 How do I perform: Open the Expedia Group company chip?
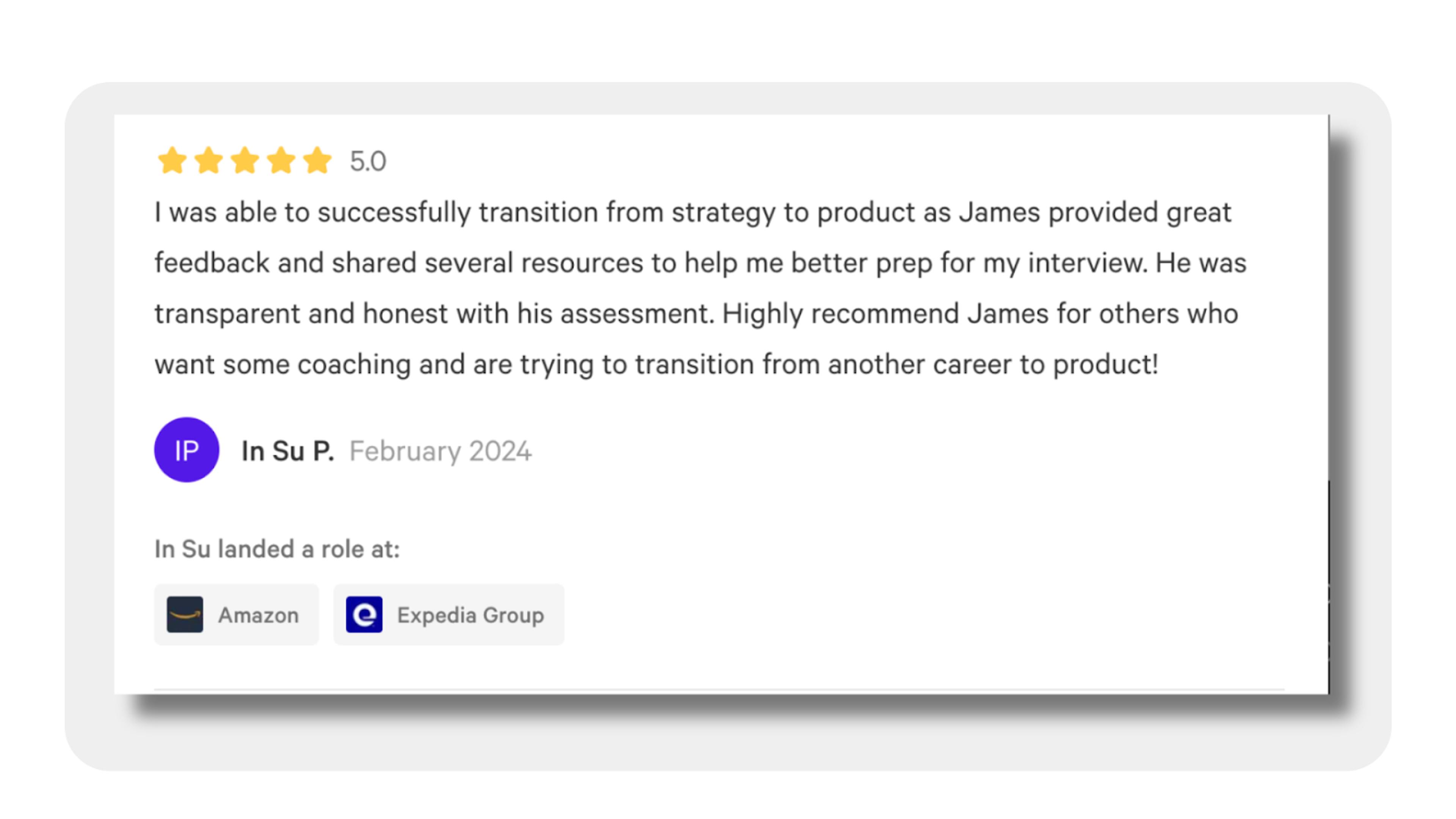pos(449,614)
